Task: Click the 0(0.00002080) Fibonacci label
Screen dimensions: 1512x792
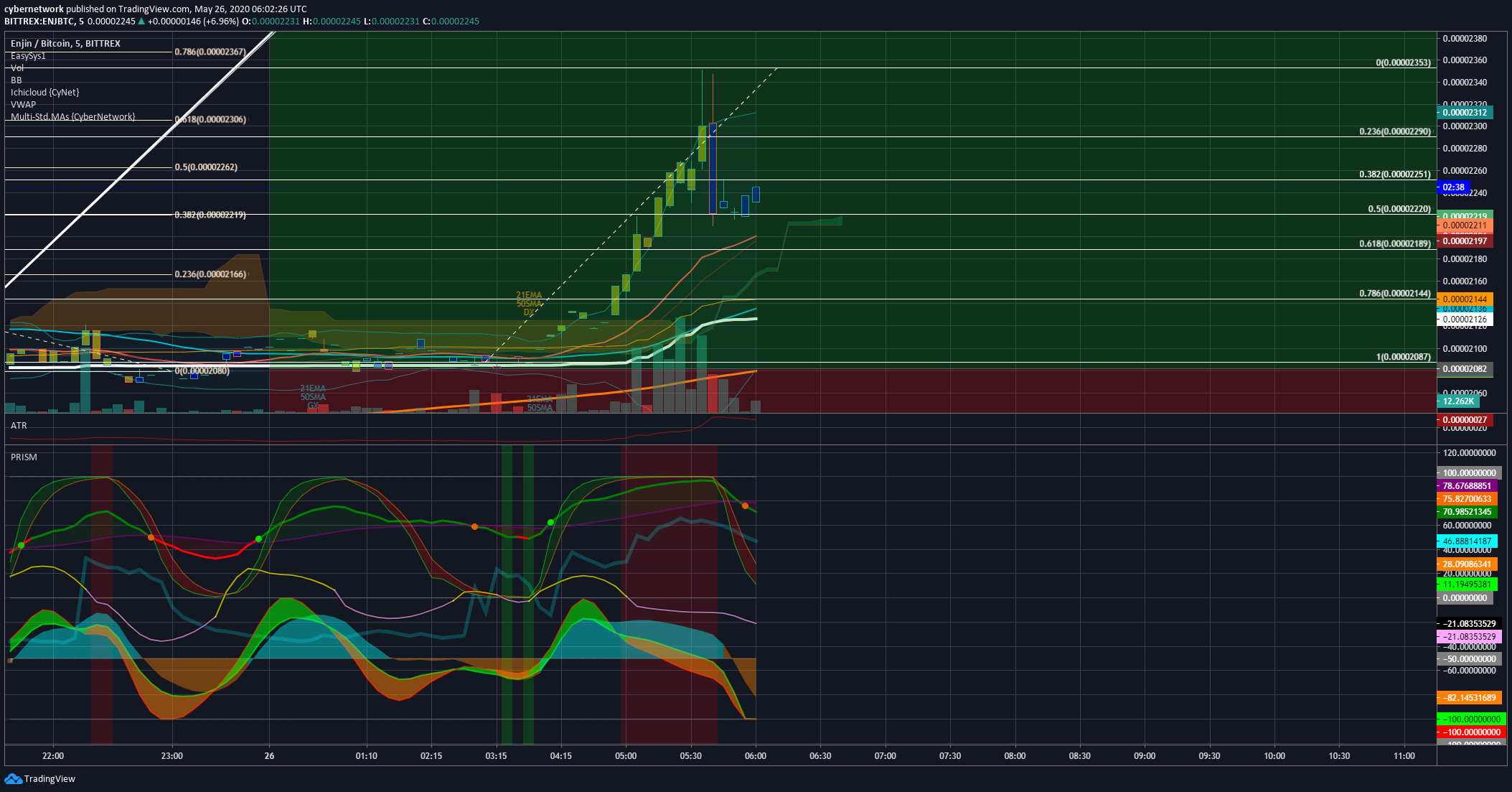Action: 202,371
